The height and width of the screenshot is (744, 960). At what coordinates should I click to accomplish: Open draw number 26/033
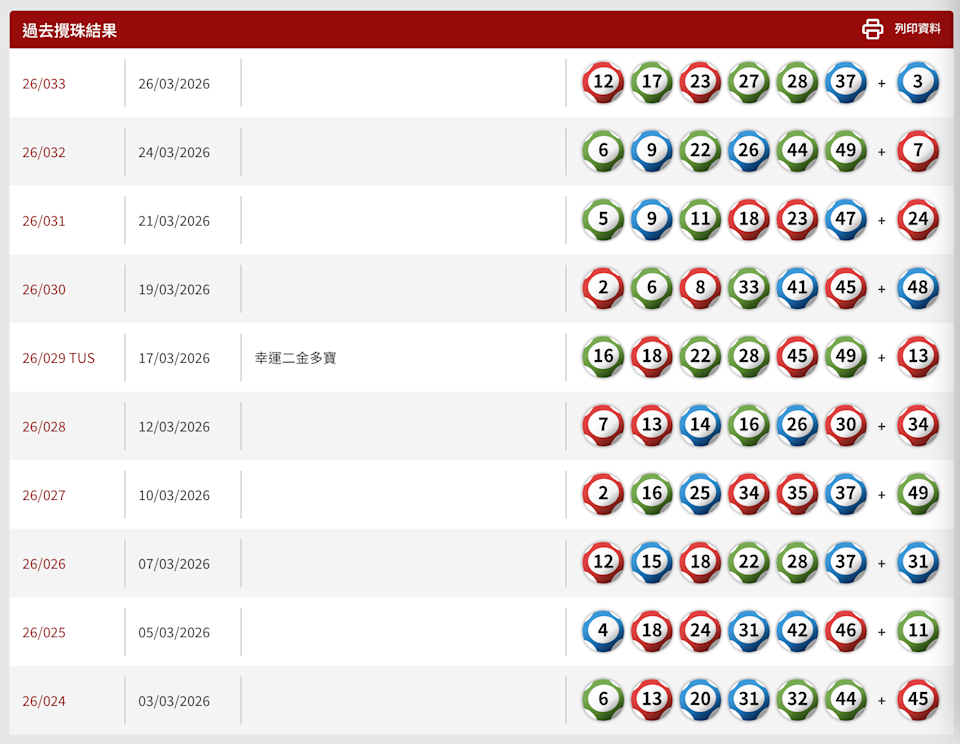pos(44,84)
